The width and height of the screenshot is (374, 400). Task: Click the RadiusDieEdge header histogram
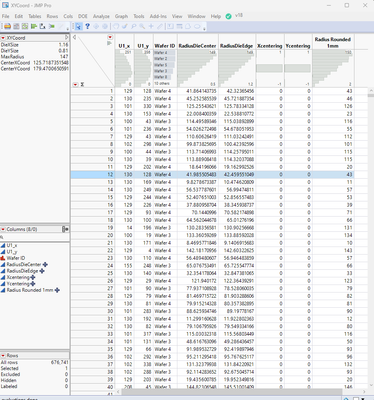click(236, 68)
